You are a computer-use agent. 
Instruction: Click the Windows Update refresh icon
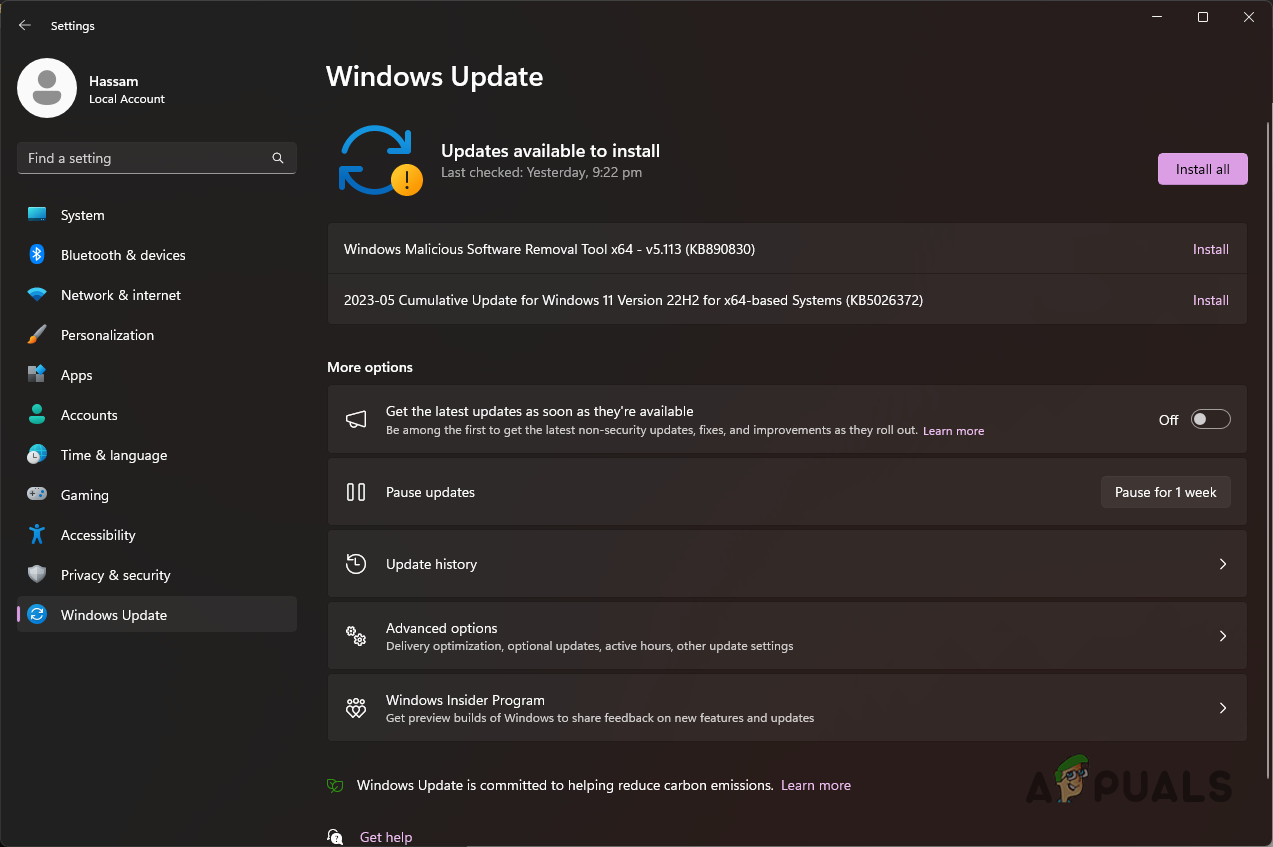378,160
